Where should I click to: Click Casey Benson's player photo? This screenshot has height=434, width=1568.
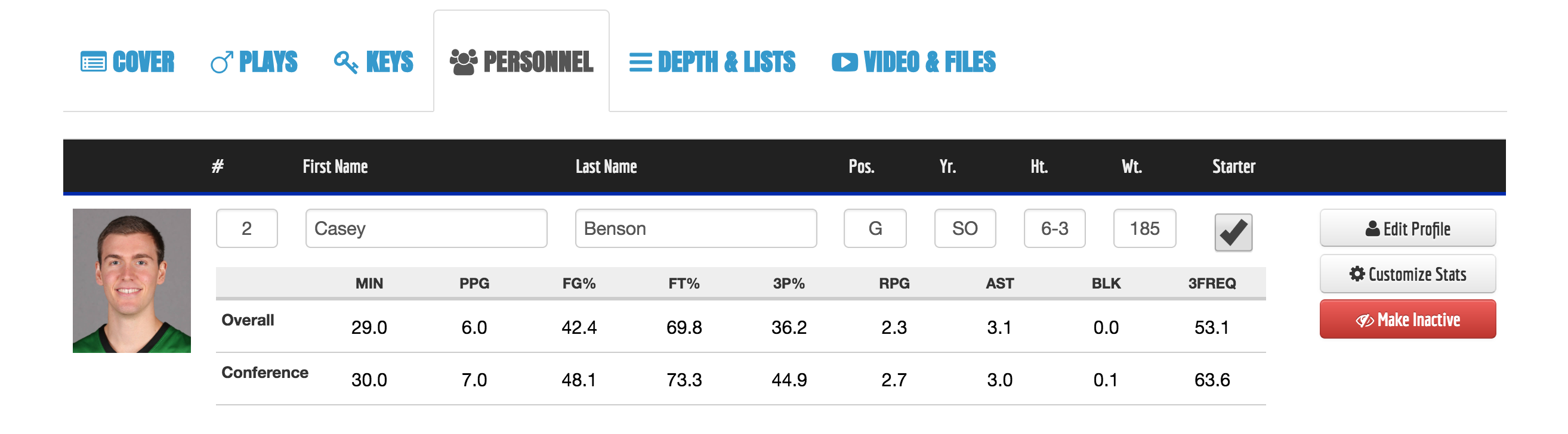point(131,280)
